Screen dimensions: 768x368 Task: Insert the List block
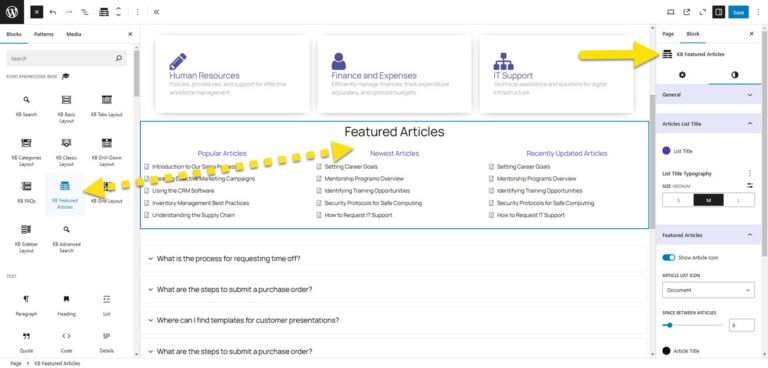pyautogui.click(x=107, y=305)
